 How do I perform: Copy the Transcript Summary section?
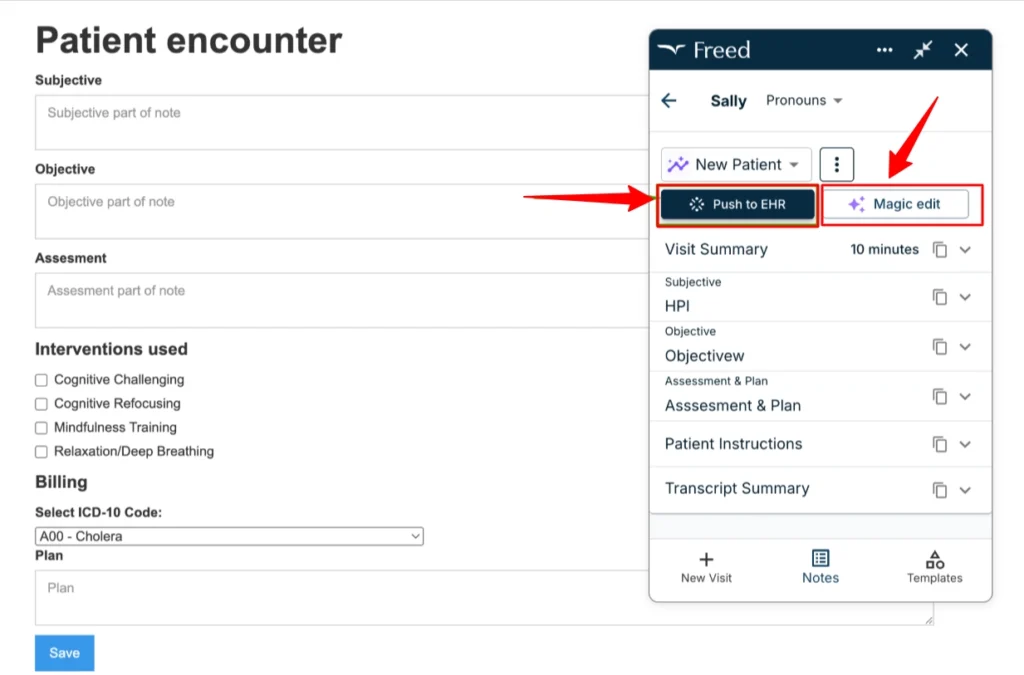940,490
